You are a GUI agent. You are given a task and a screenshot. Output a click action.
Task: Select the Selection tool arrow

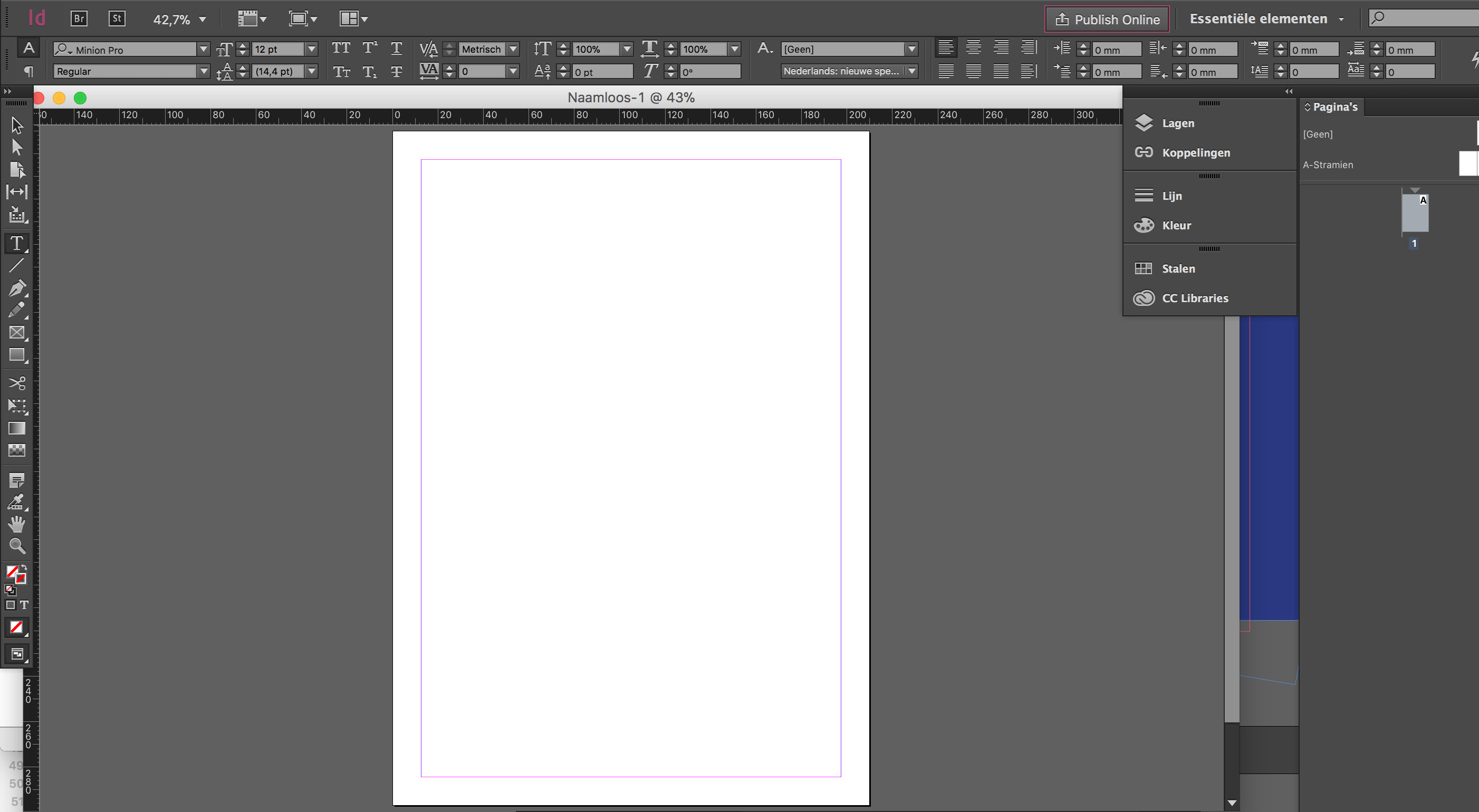(17, 124)
